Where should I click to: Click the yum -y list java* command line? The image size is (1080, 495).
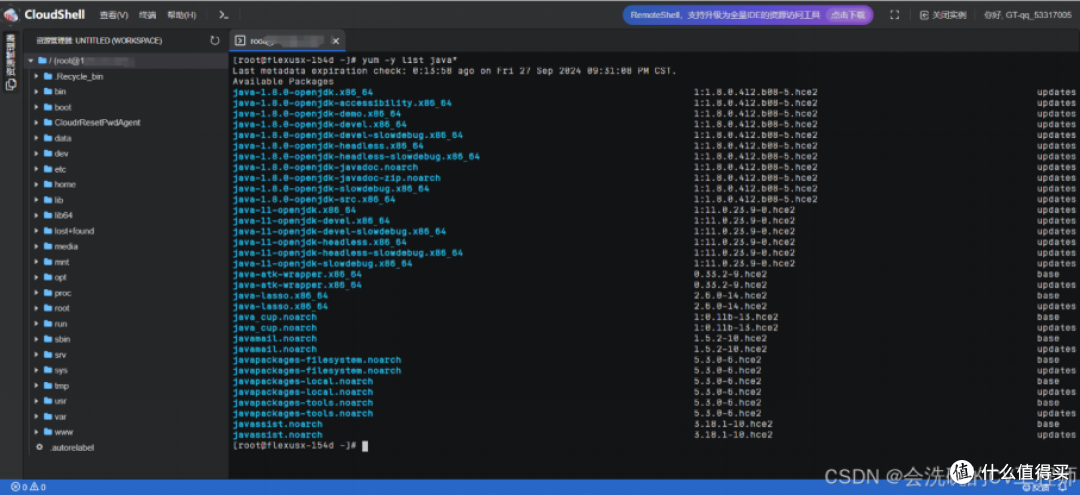[410, 60]
